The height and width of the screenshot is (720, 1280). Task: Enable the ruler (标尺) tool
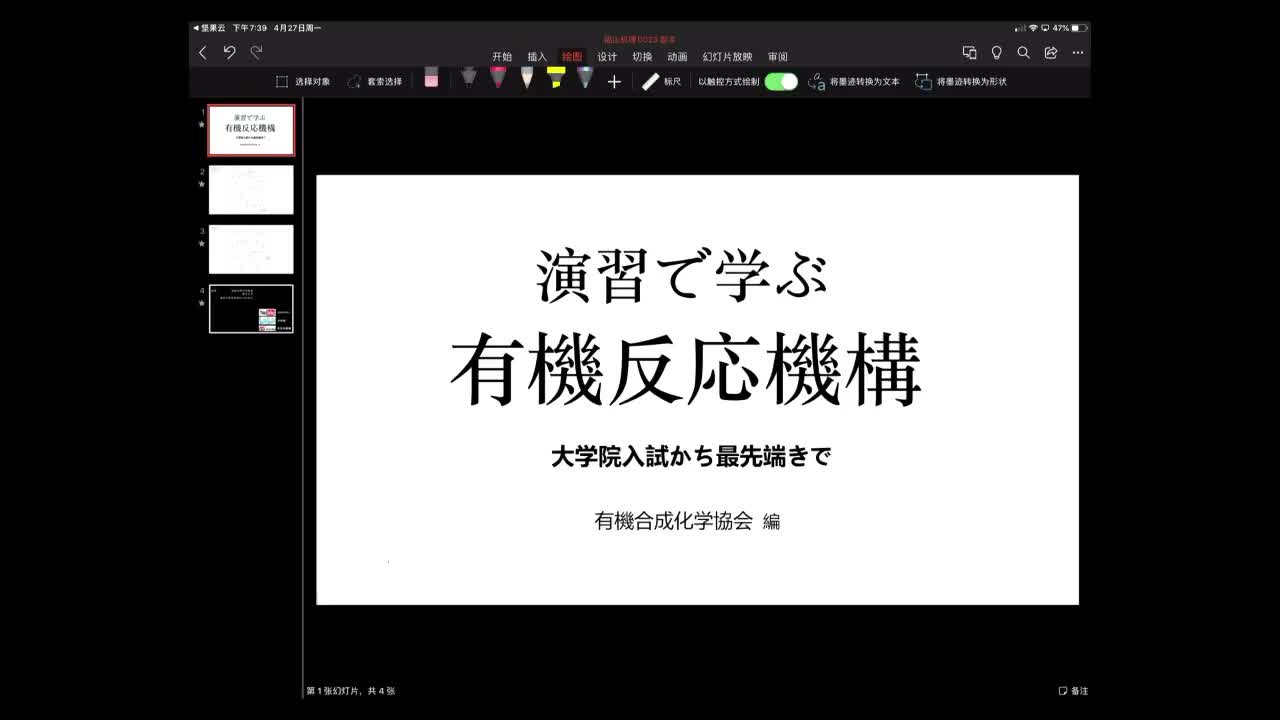click(661, 81)
